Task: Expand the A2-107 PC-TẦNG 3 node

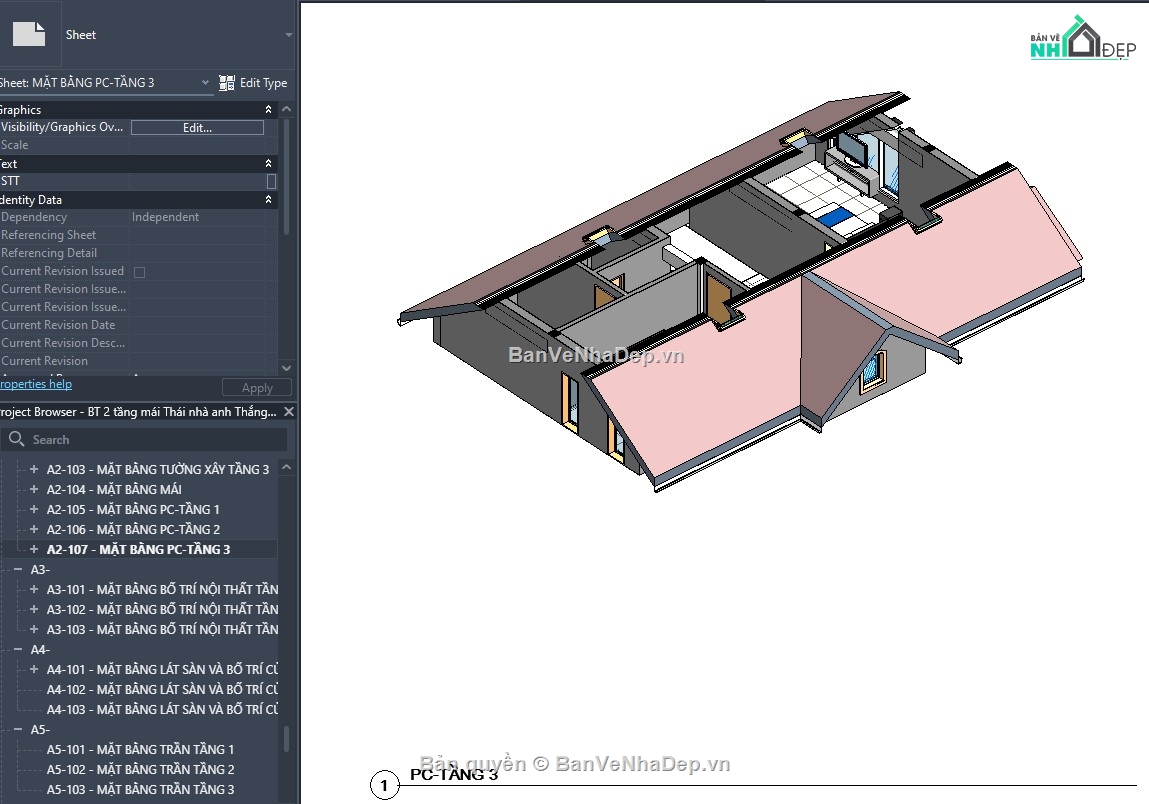Action: pyautogui.click(x=34, y=549)
